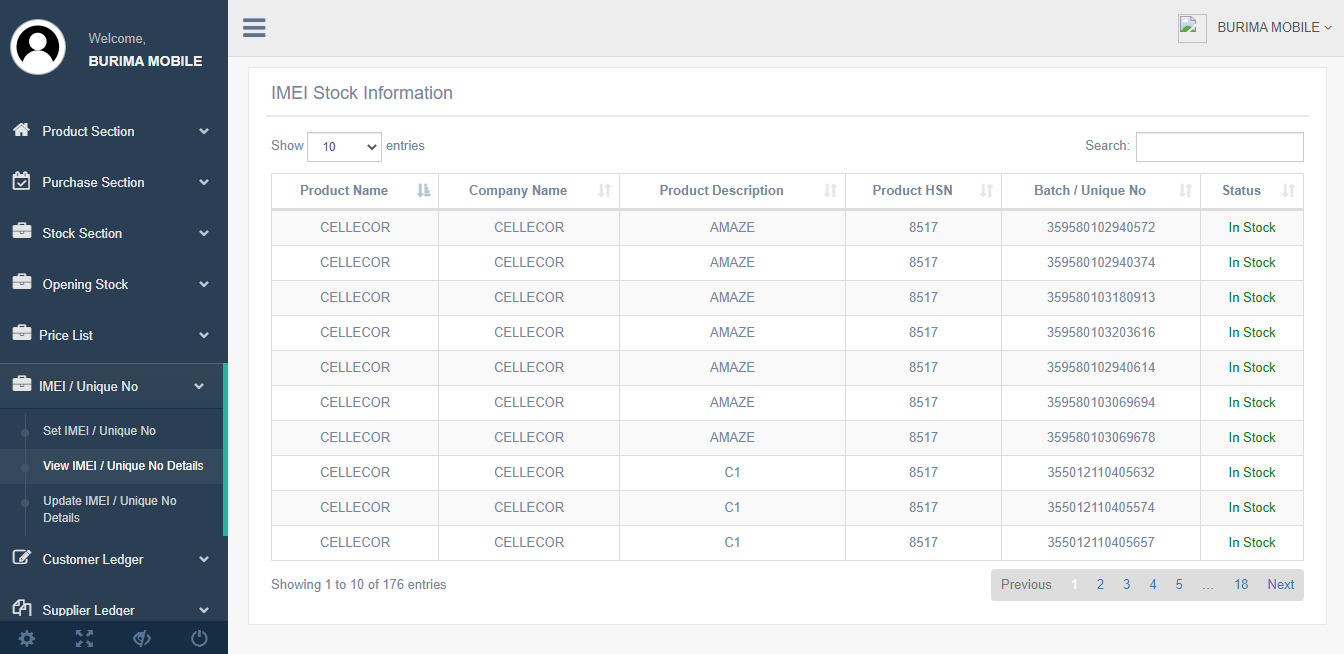
Task: Expand the Customer Ledger chevron
Action: pos(203,559)
